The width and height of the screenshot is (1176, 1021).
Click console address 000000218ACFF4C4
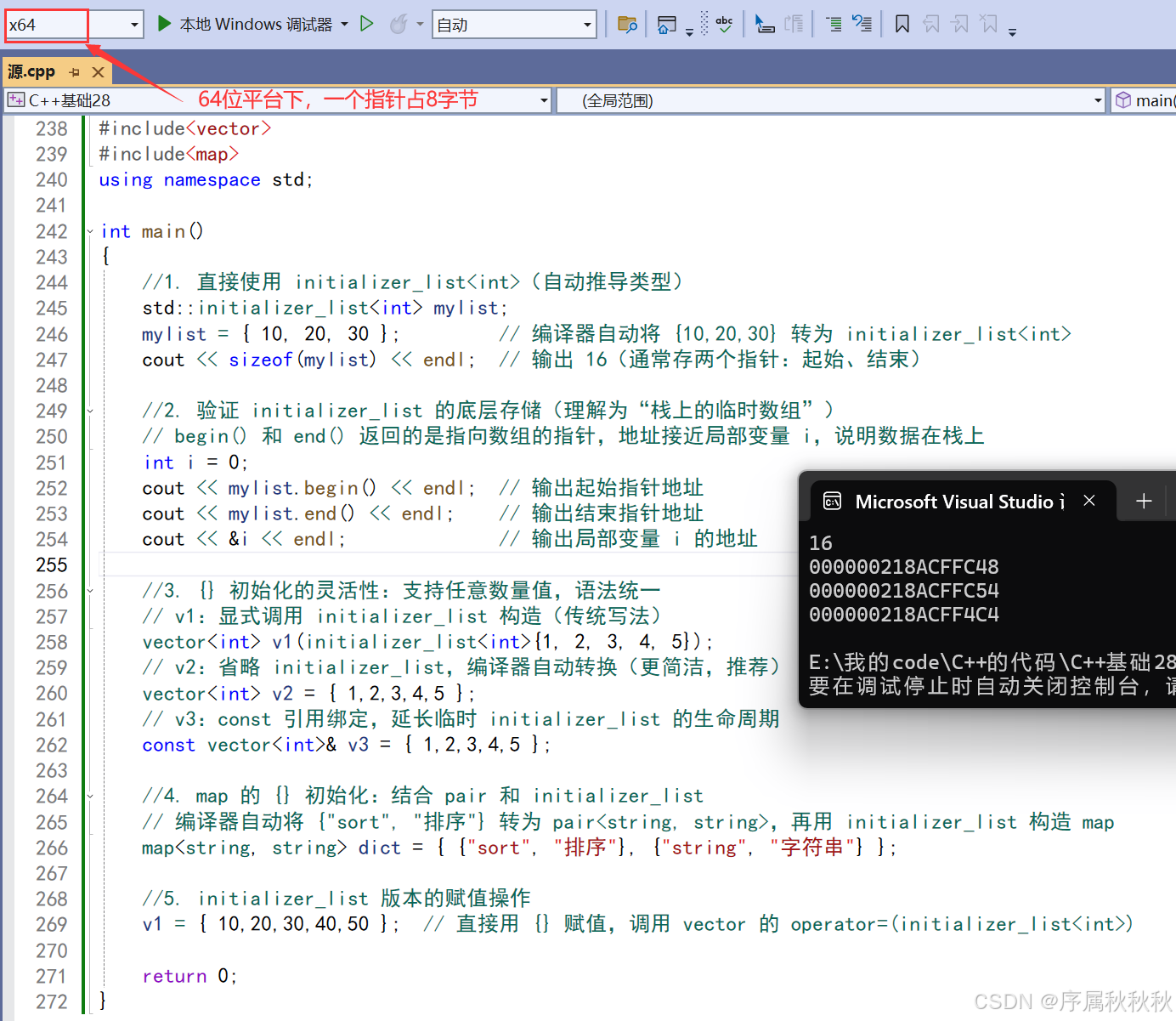point(904,615)
